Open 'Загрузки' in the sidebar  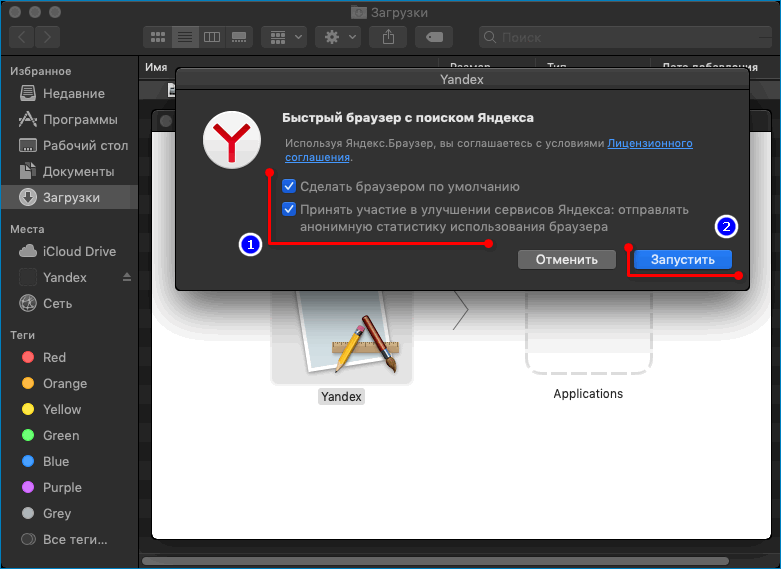click(x=70, y=197)
